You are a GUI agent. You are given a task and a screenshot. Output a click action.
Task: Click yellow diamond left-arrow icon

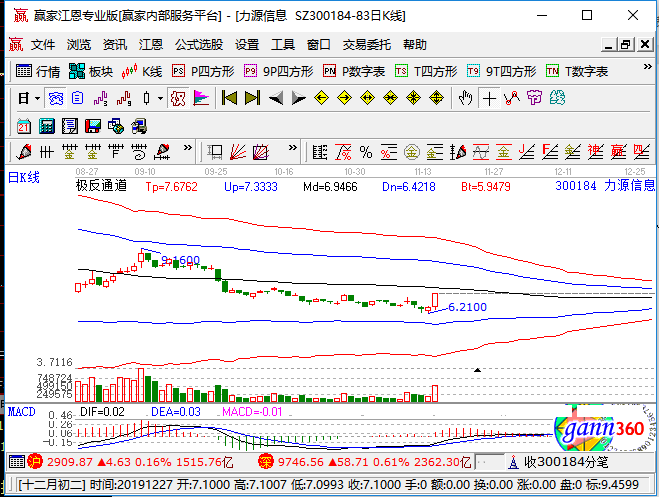[322, 98]
